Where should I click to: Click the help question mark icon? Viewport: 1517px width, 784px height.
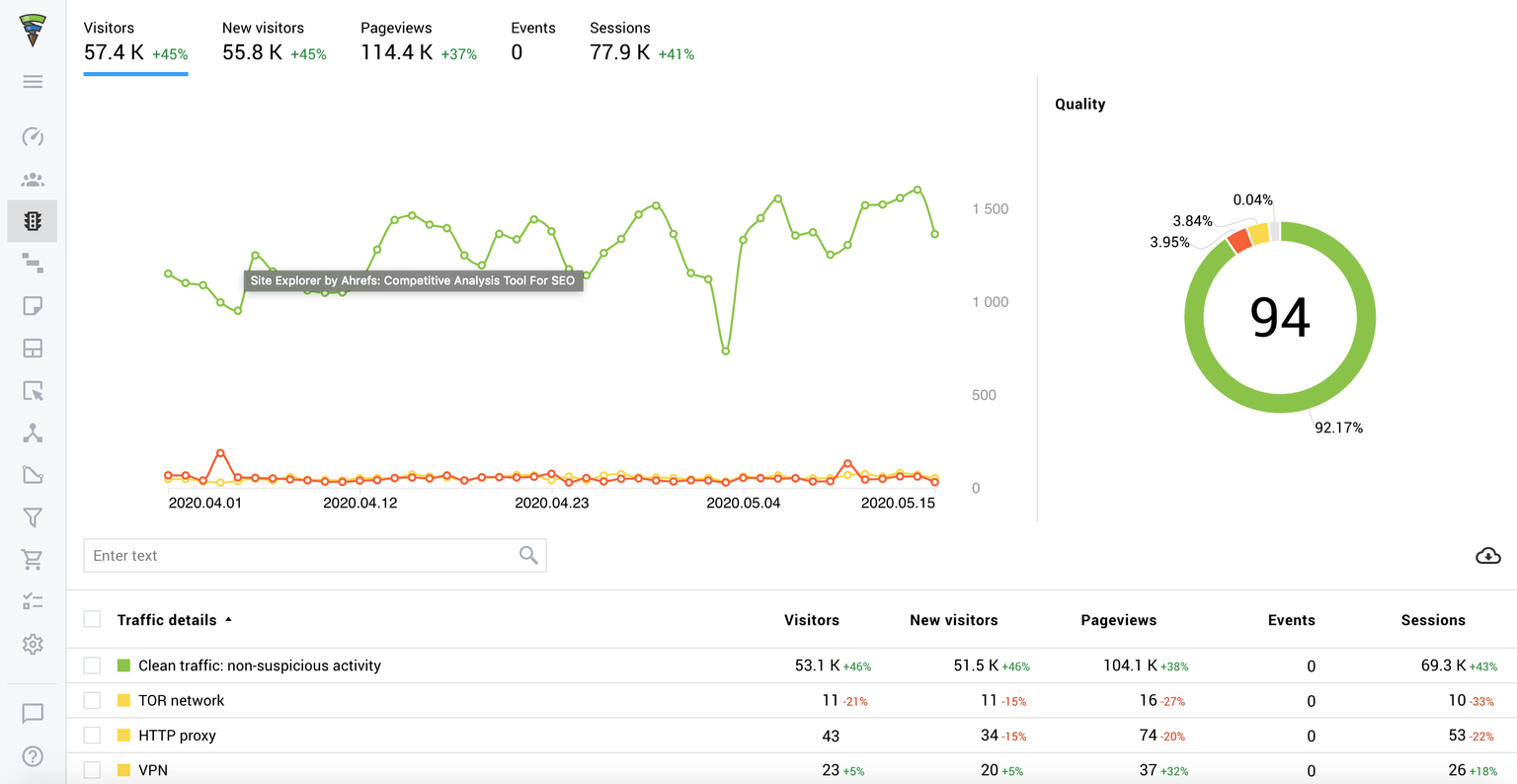[33, 756]
